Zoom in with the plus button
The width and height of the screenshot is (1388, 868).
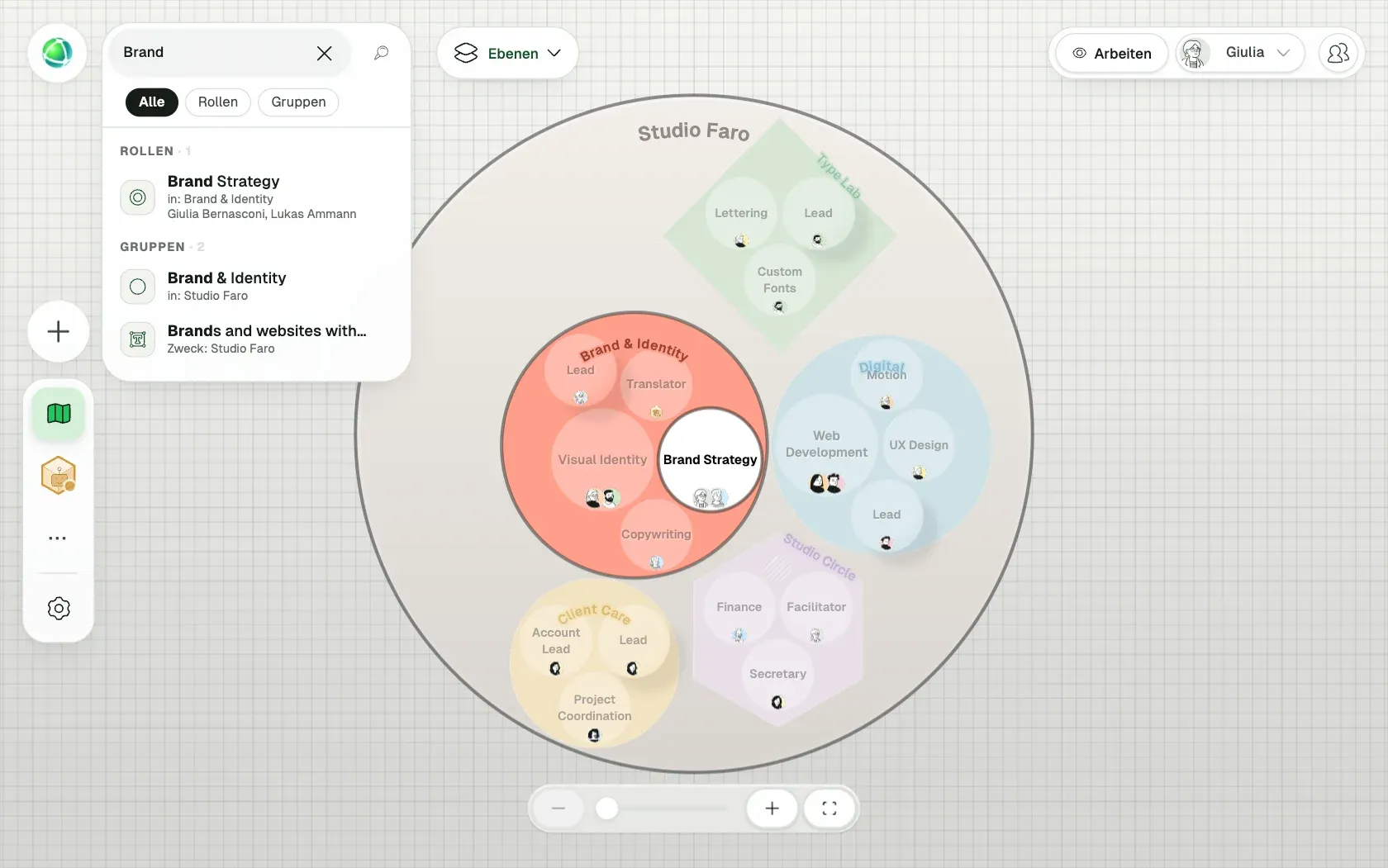coord(772,809)
